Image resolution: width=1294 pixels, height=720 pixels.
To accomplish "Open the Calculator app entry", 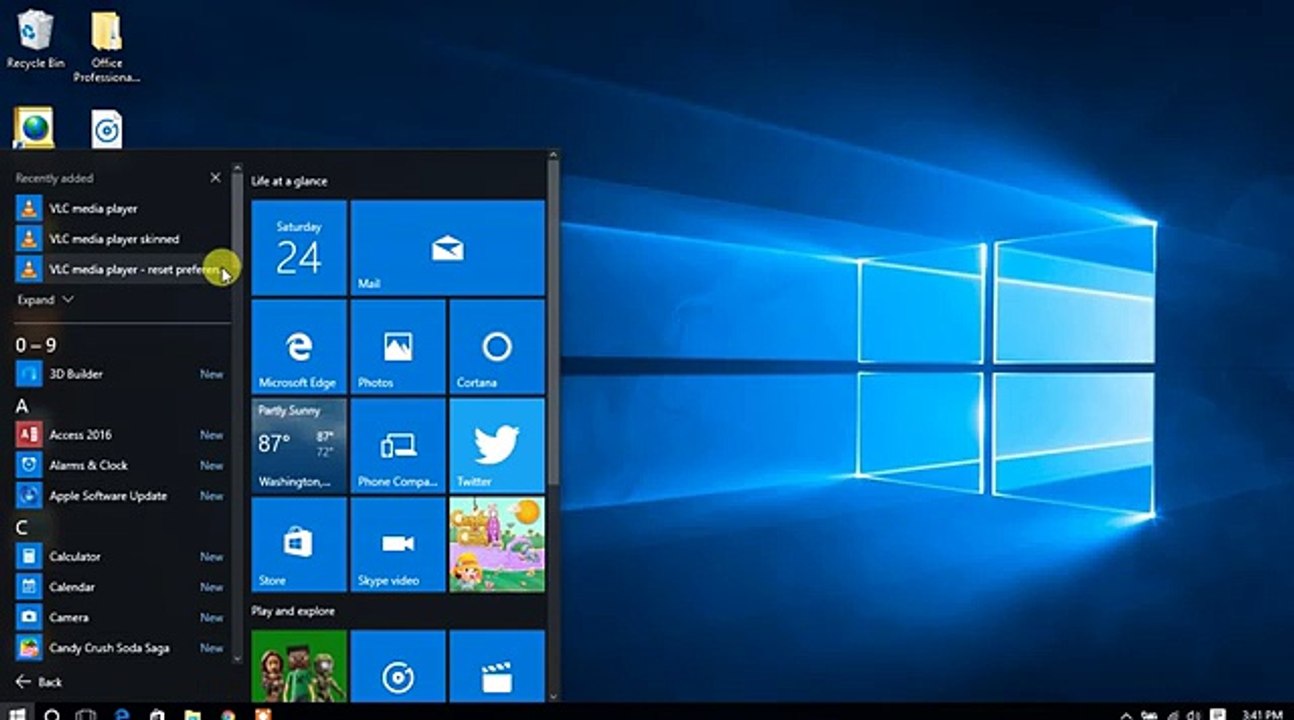I will click(x=120, y=556).
